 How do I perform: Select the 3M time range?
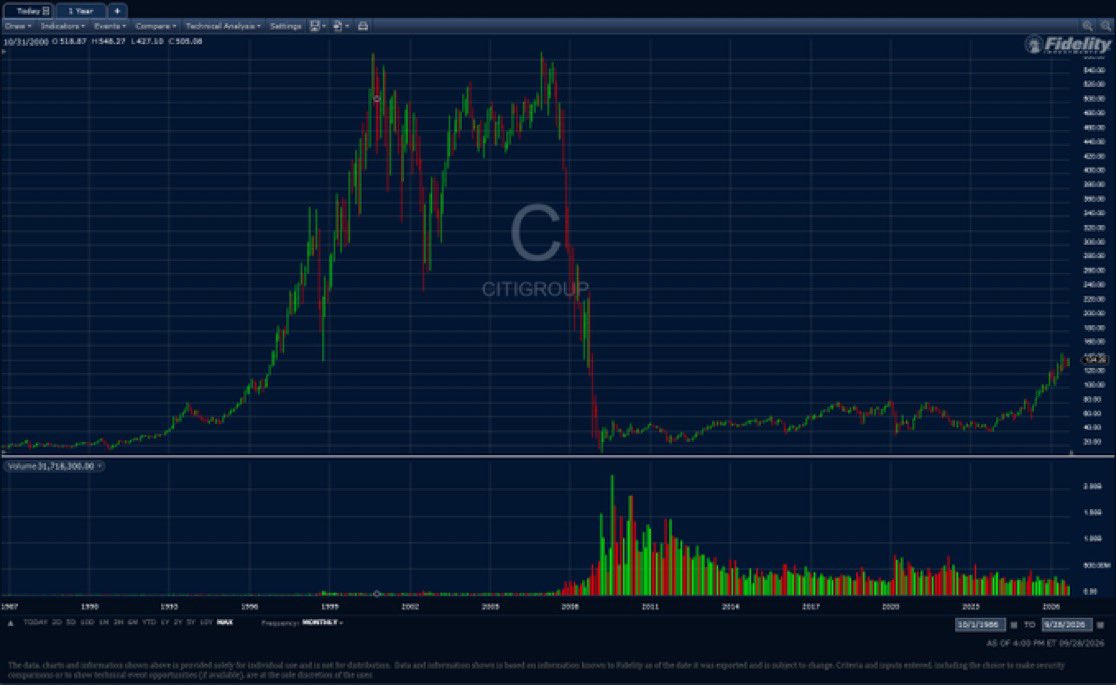[118, 622]
